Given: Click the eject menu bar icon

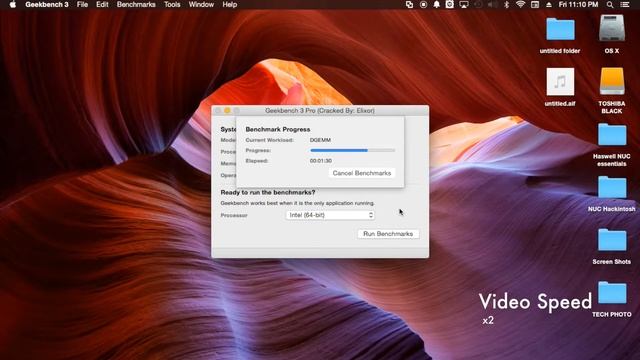Looking at the screenshot, I should coord(549,4).
